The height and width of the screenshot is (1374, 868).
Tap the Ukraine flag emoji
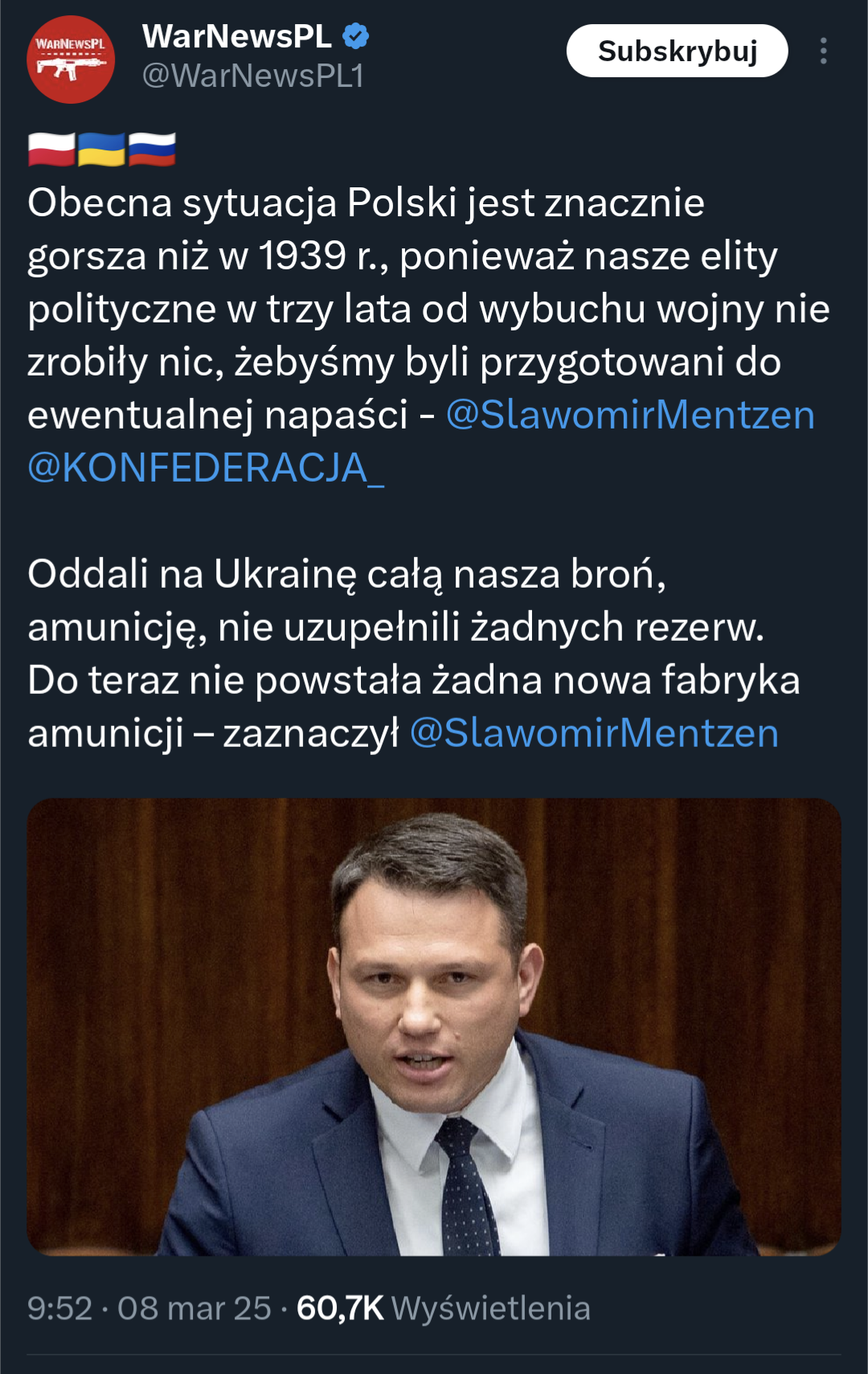point(101,150)
